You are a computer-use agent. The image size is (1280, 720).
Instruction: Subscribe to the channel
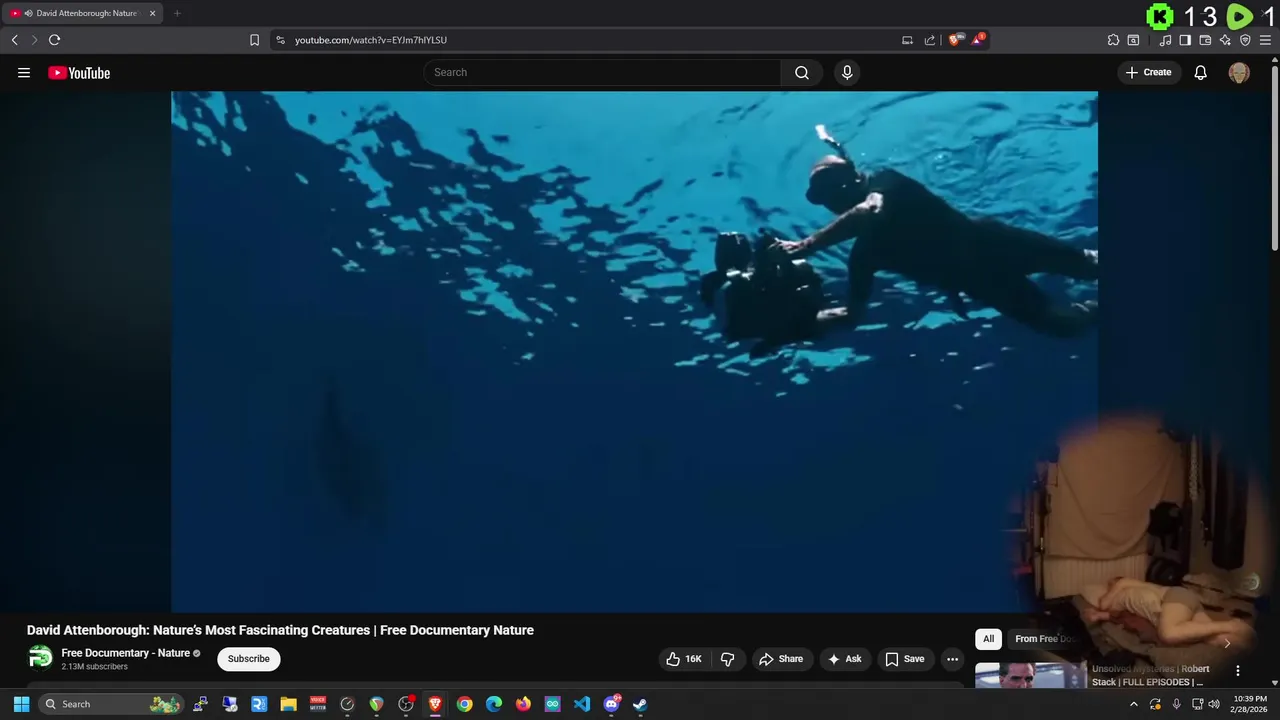(248, 659)
